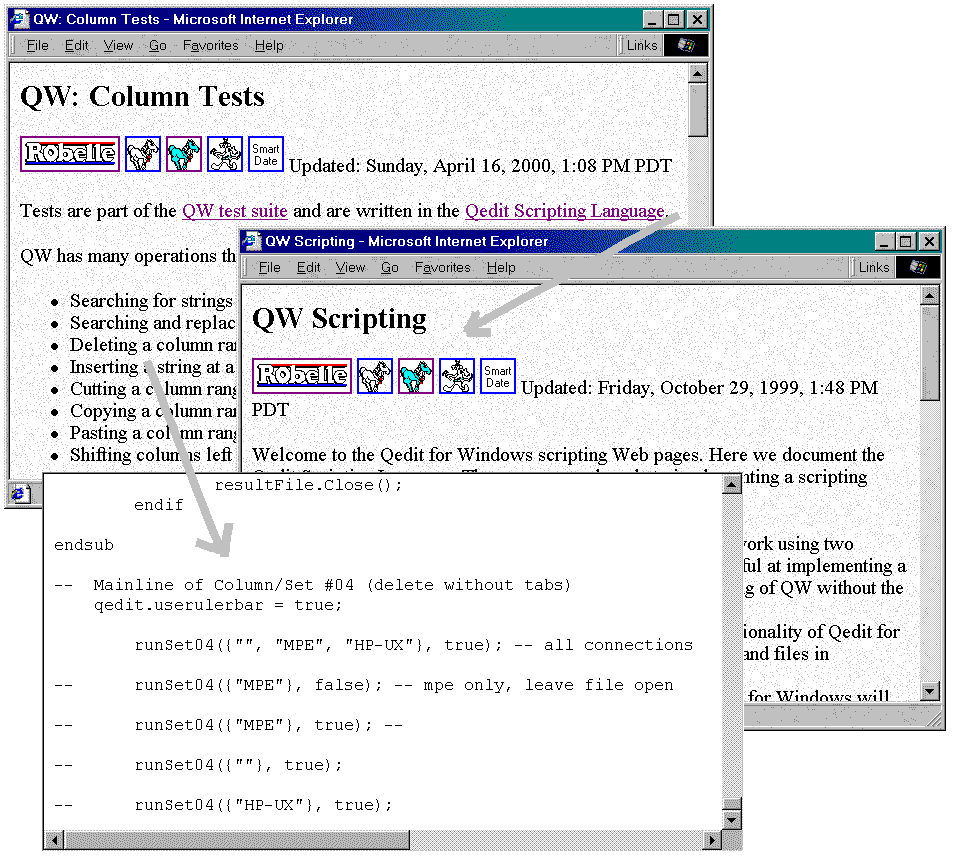Open Favorites menu in QW Scripting window
Image resolution: width=955 pixels, height=860 pixels.
click(443, 267)
